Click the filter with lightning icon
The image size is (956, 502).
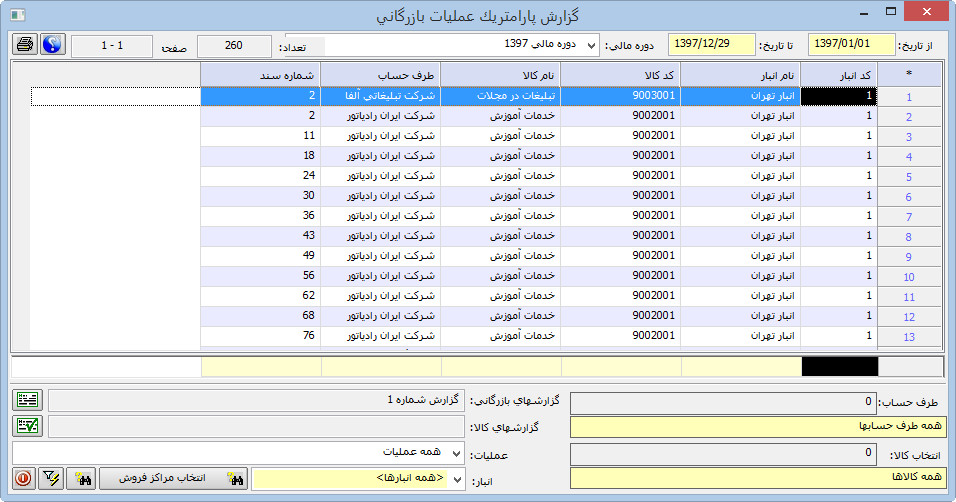(51, 478)
